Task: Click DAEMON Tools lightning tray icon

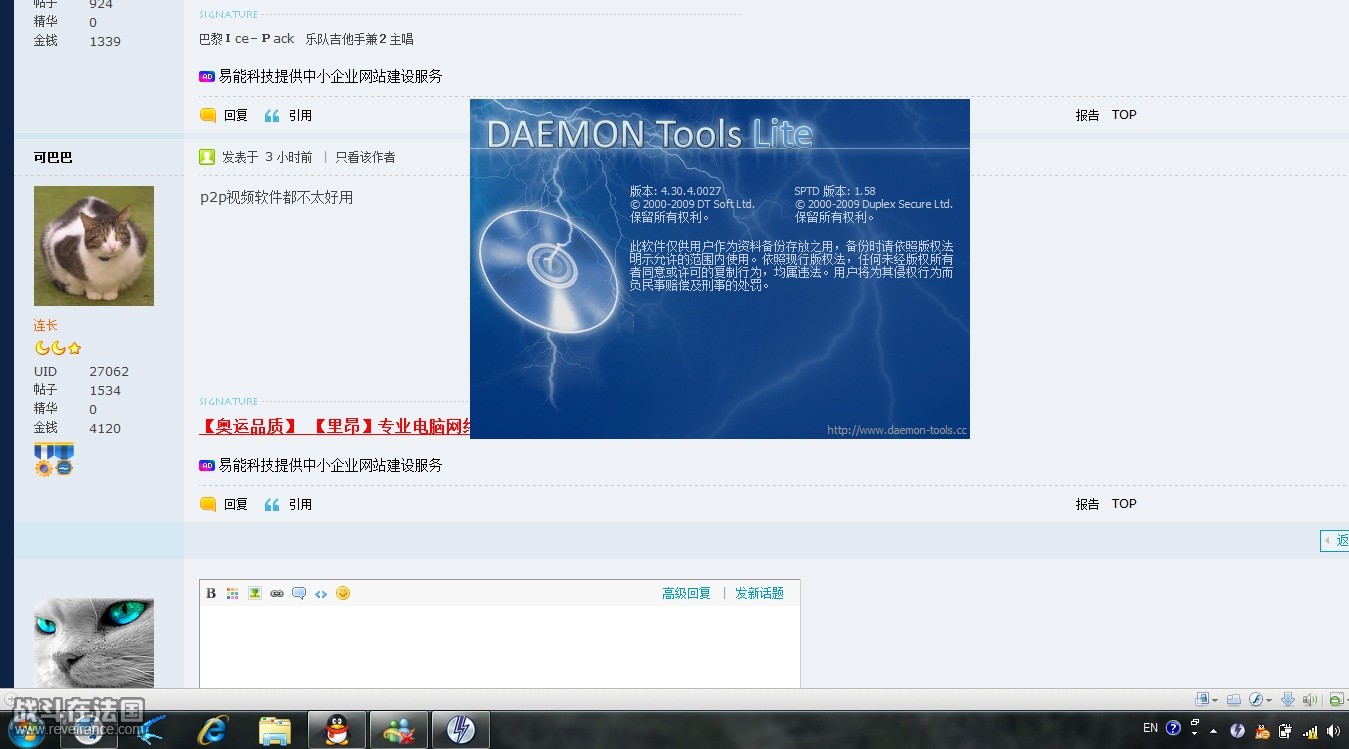Action: pyautogui.click(x=1237, y=731)
